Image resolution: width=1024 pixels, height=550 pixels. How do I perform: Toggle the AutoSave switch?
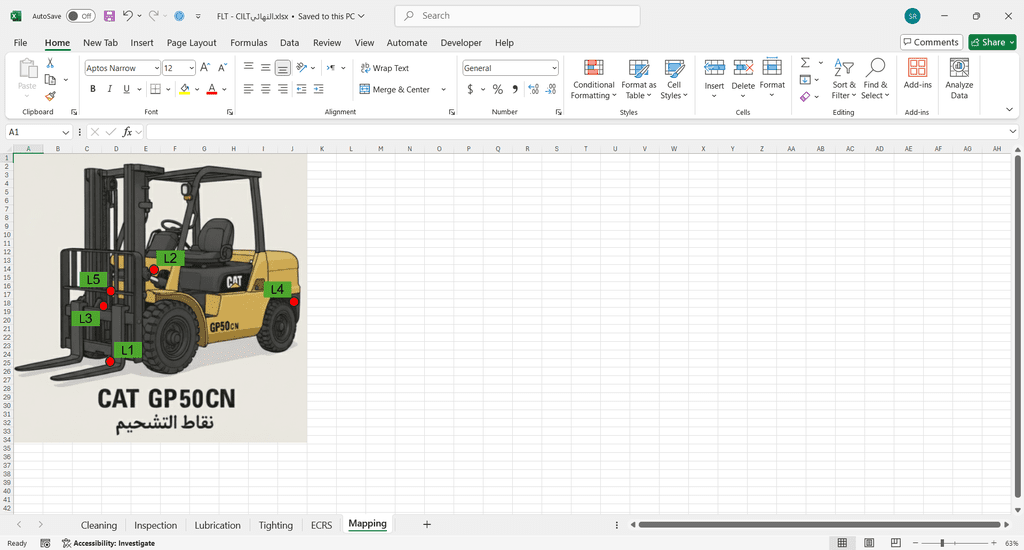tap(81, 16)
